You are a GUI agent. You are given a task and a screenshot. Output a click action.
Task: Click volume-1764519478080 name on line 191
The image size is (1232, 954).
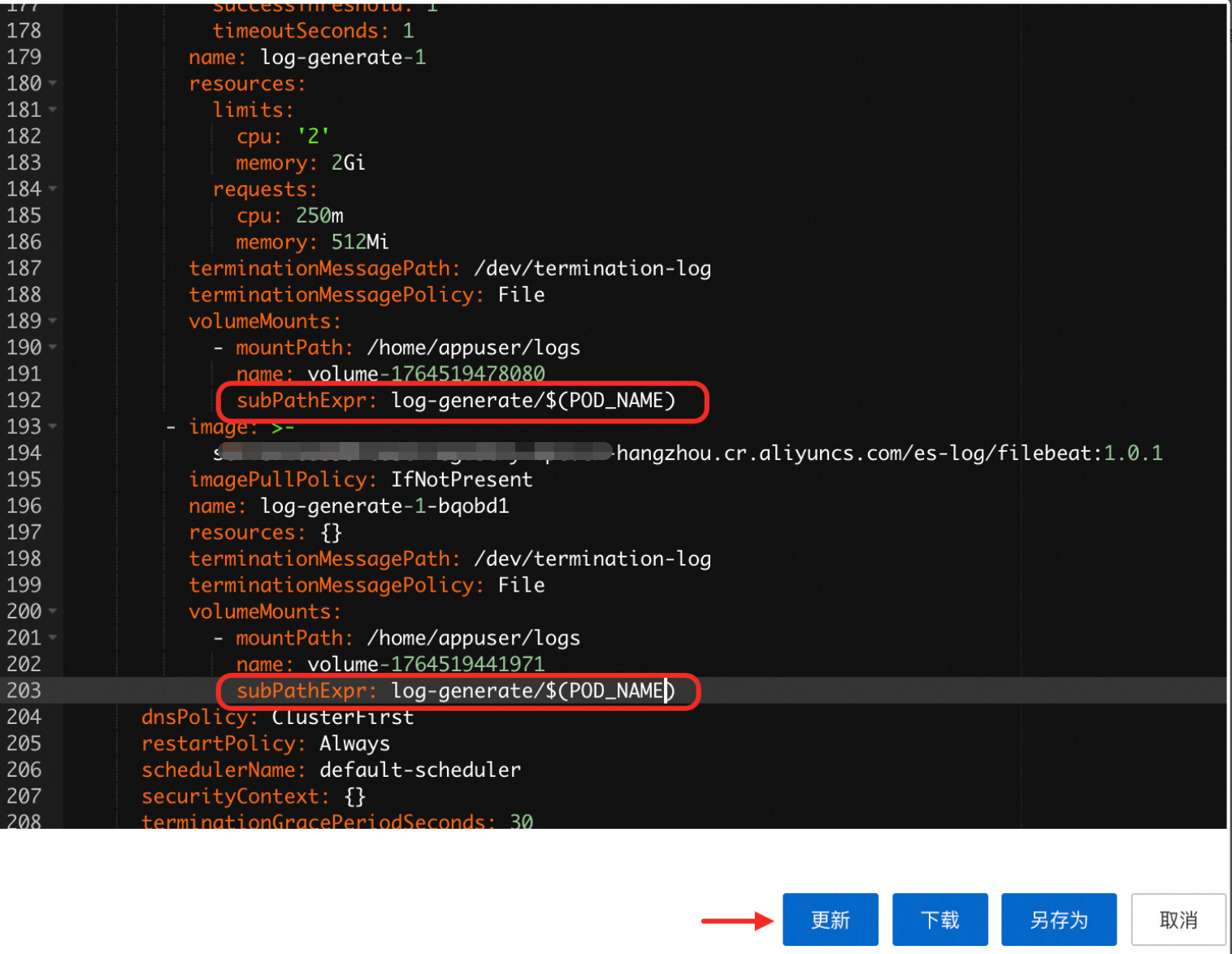(x=391, y=374)
